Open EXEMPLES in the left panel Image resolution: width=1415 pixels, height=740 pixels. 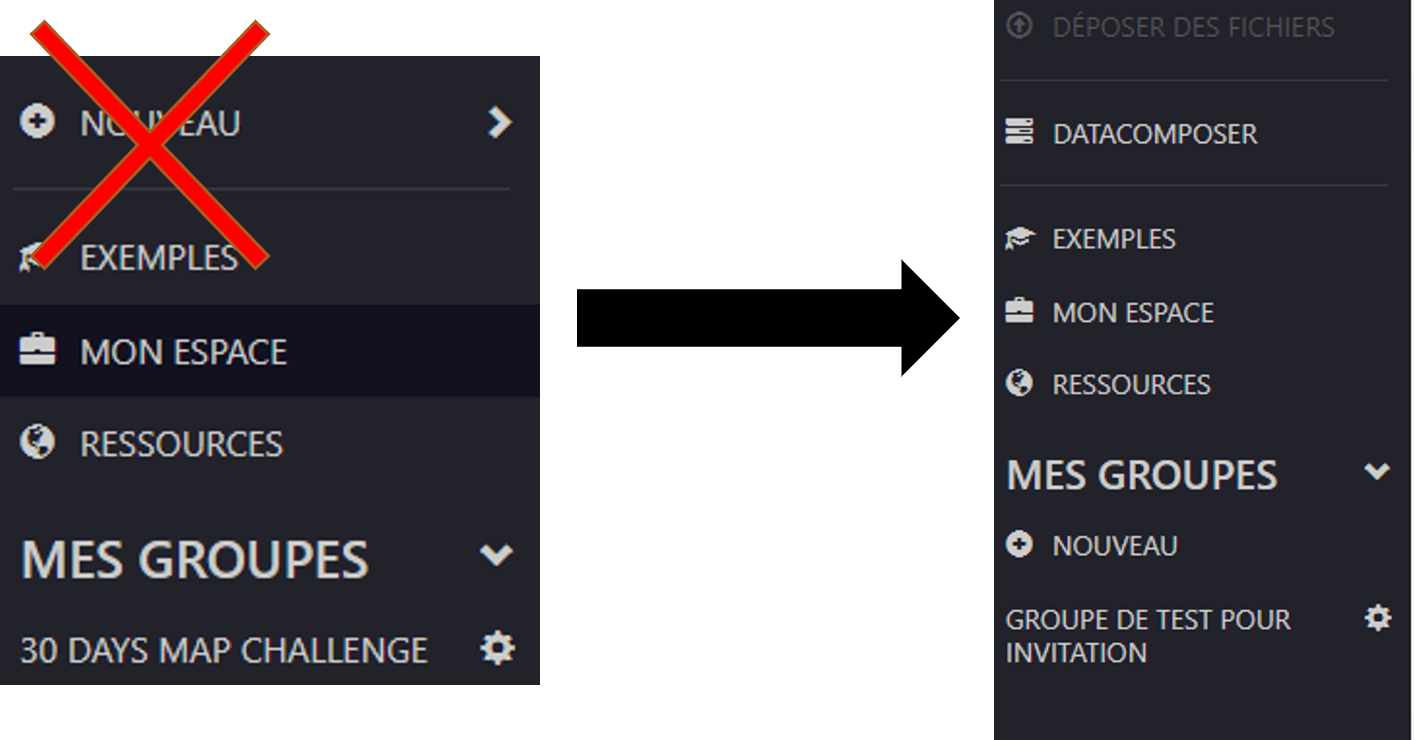tap(159, 258)
